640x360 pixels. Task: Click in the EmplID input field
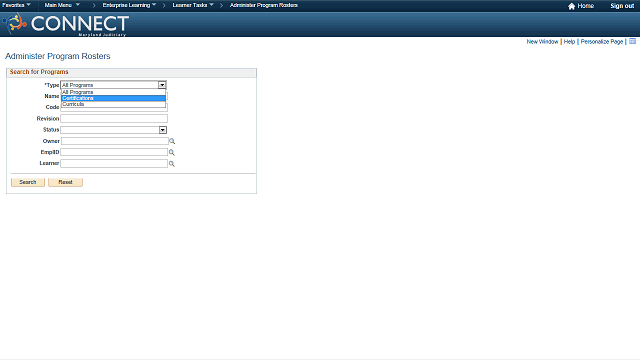click(114, 152)
